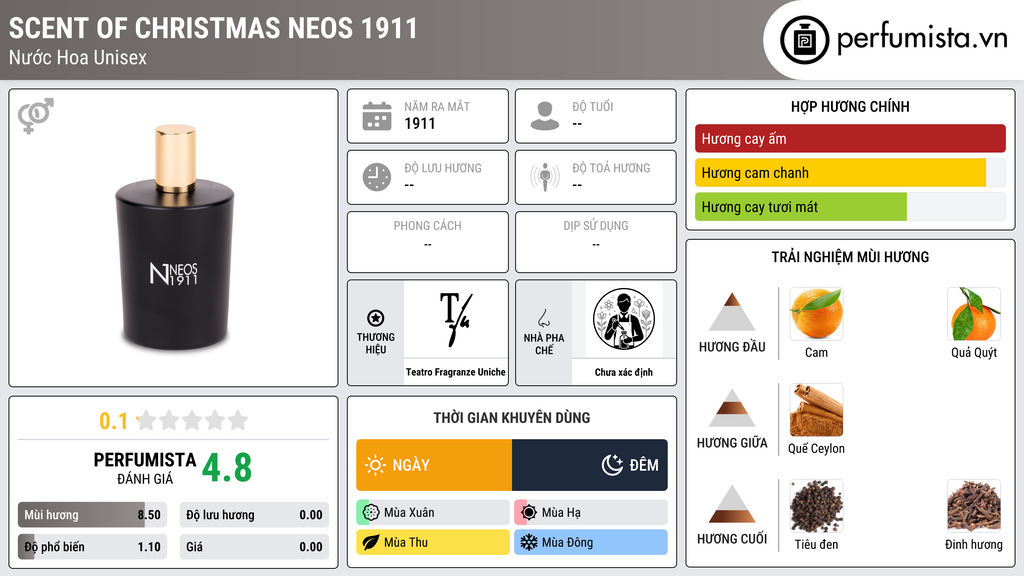The image size is (1024, 576).
Task: Click the Hương cay ấm red accord bar
Action: 850,138
